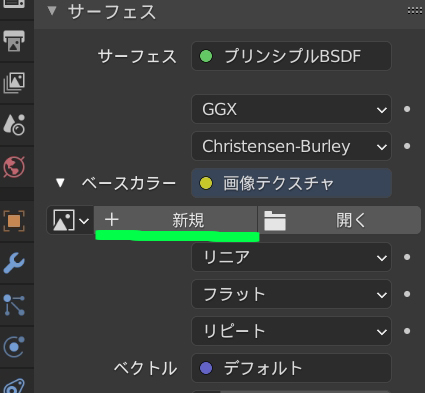Open the Physics properties tab icon
Image resolution: width=425 pixels, height=393 pixels.
tap(14, 347)
